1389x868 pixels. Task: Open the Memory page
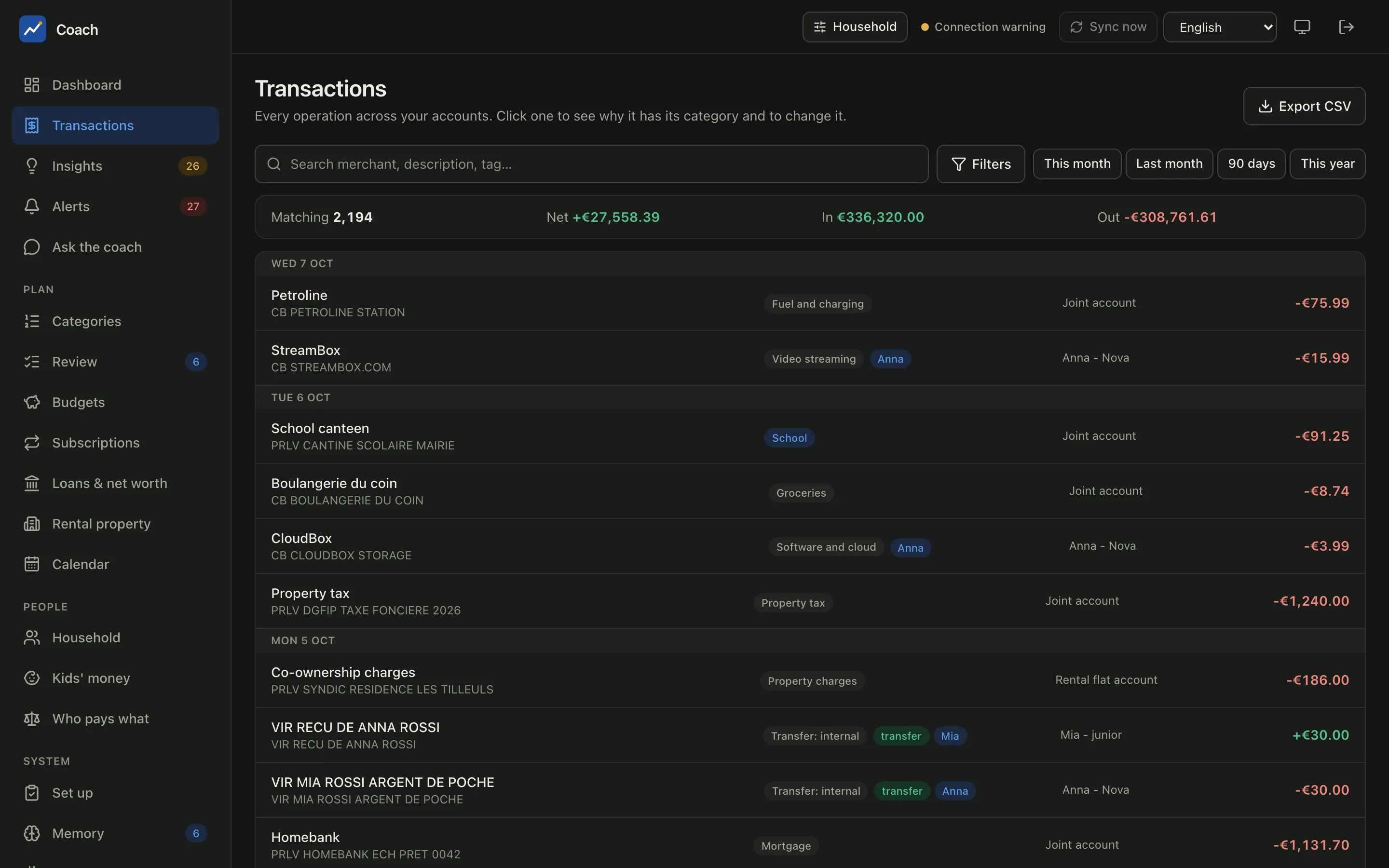[115, 833]
